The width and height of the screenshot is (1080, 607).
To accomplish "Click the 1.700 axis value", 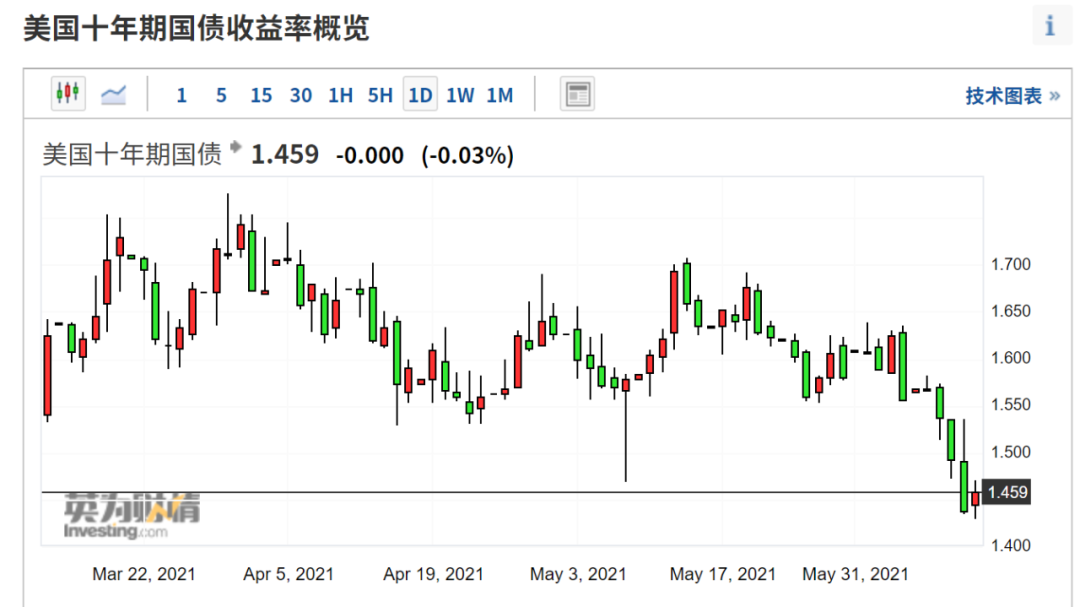I will point(1010,264).
